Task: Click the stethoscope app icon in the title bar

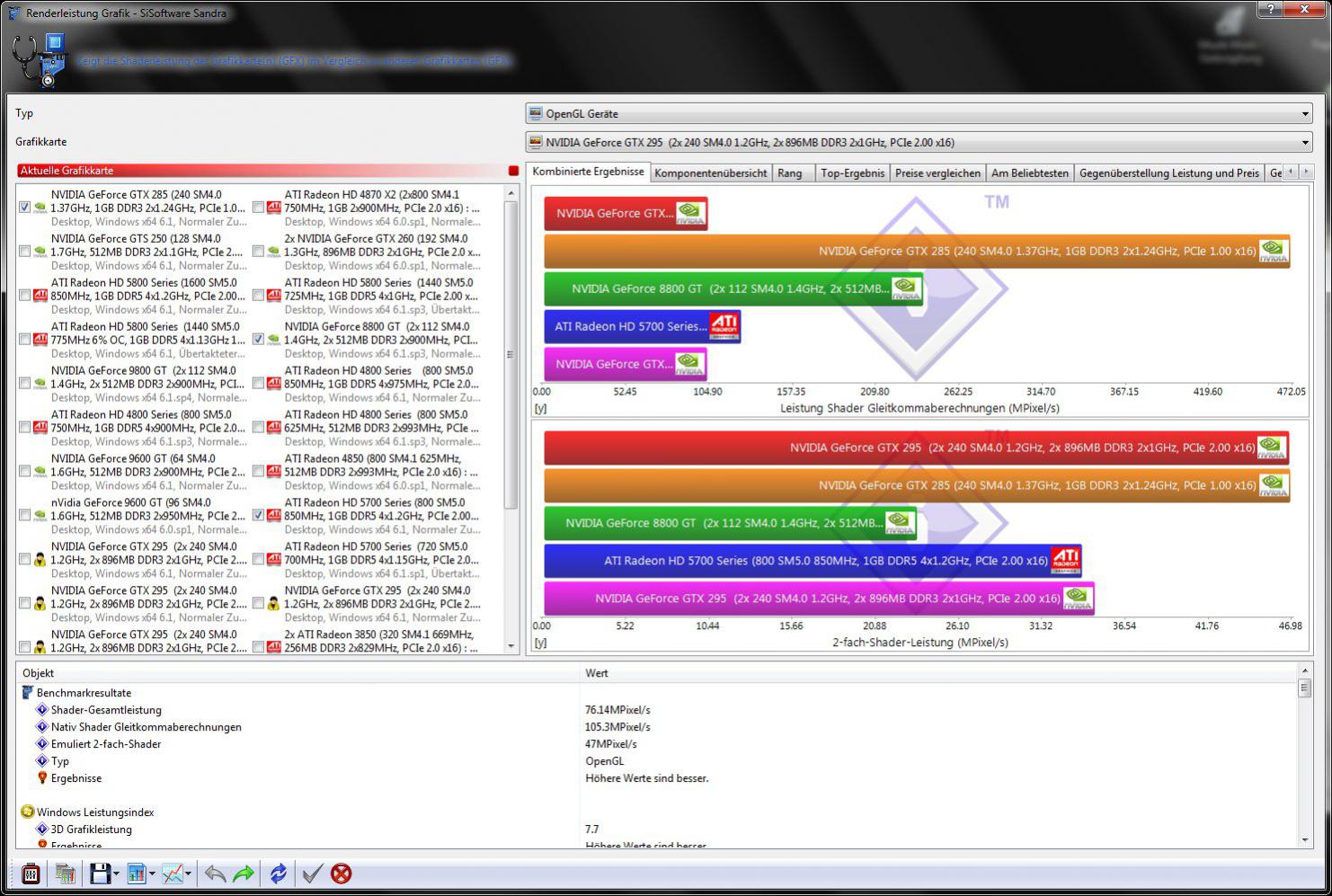Action: tap(14, 13)
